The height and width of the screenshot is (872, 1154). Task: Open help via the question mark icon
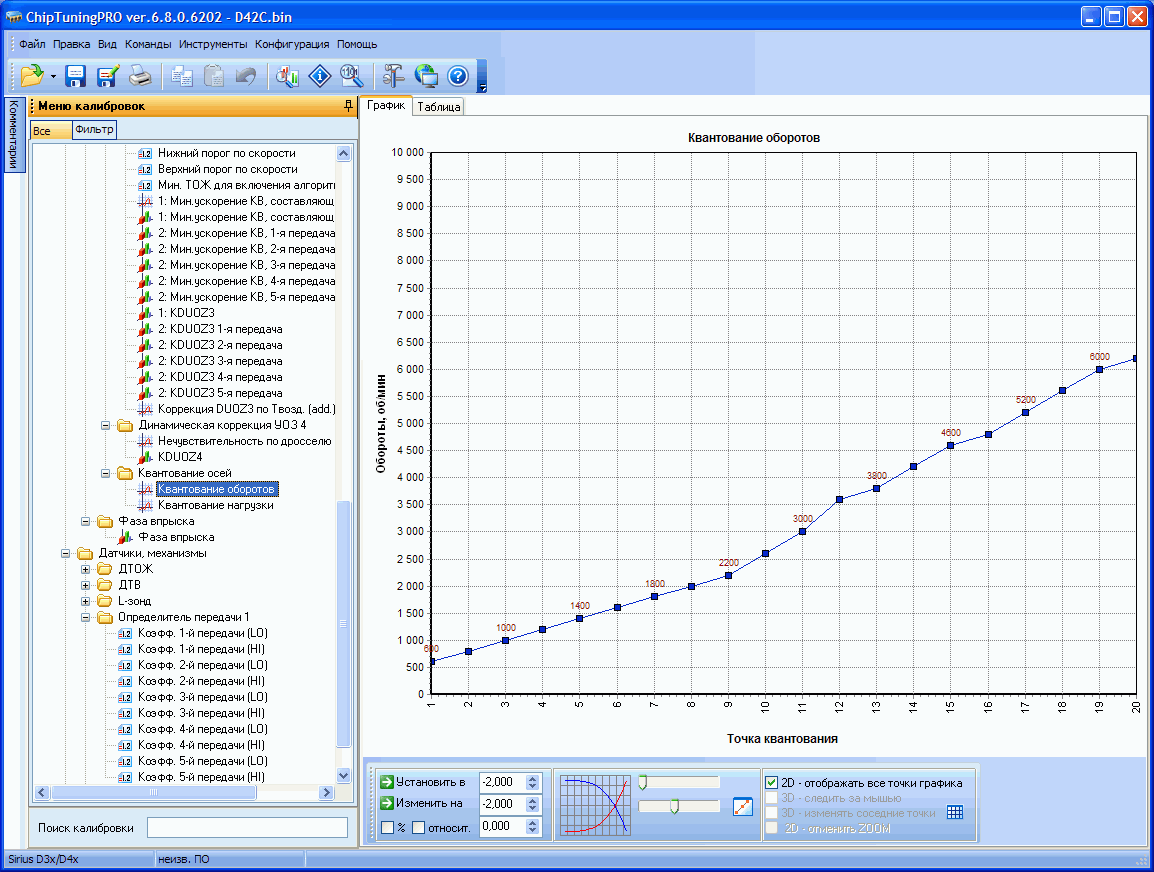click(458, 76)
